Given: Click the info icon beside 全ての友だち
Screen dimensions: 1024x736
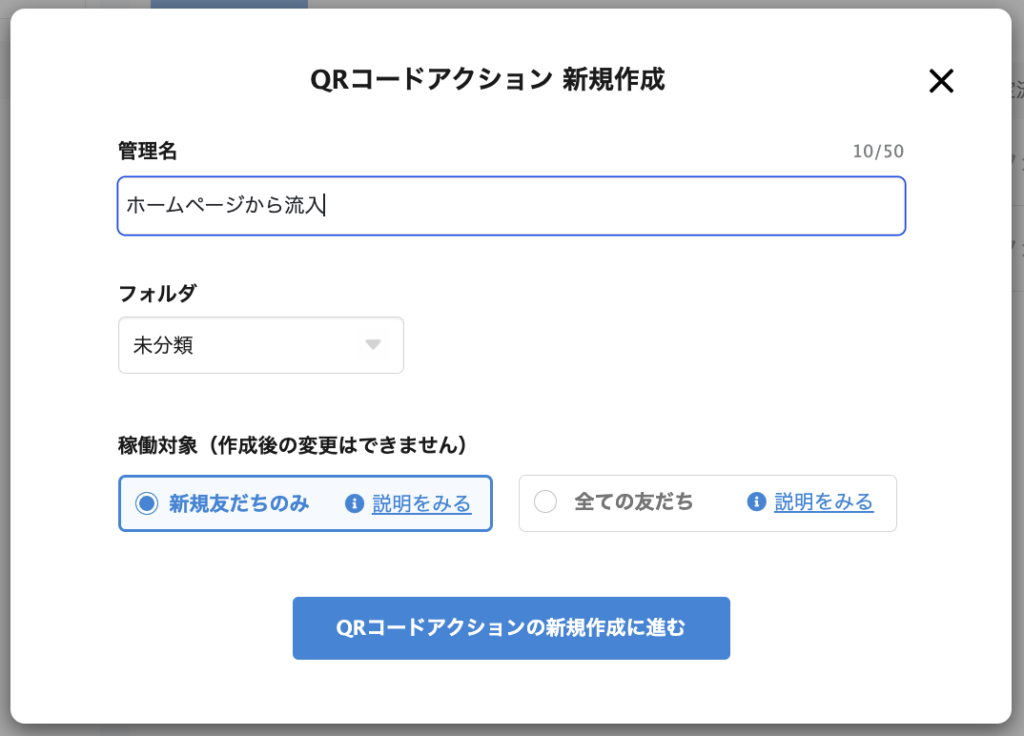Looking at the screenshot, I should tap(756, 502).
